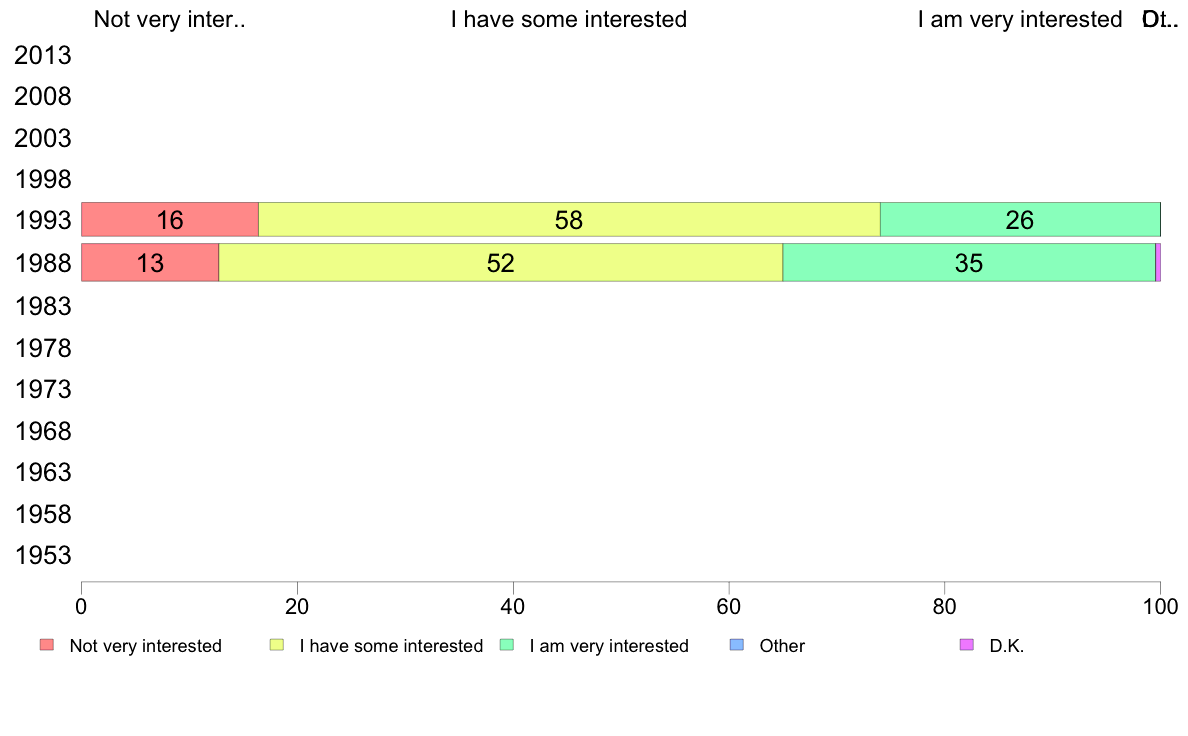Click the blue Other legend swatch
This screenshot has height=736, width=1188.
[736, 645]
